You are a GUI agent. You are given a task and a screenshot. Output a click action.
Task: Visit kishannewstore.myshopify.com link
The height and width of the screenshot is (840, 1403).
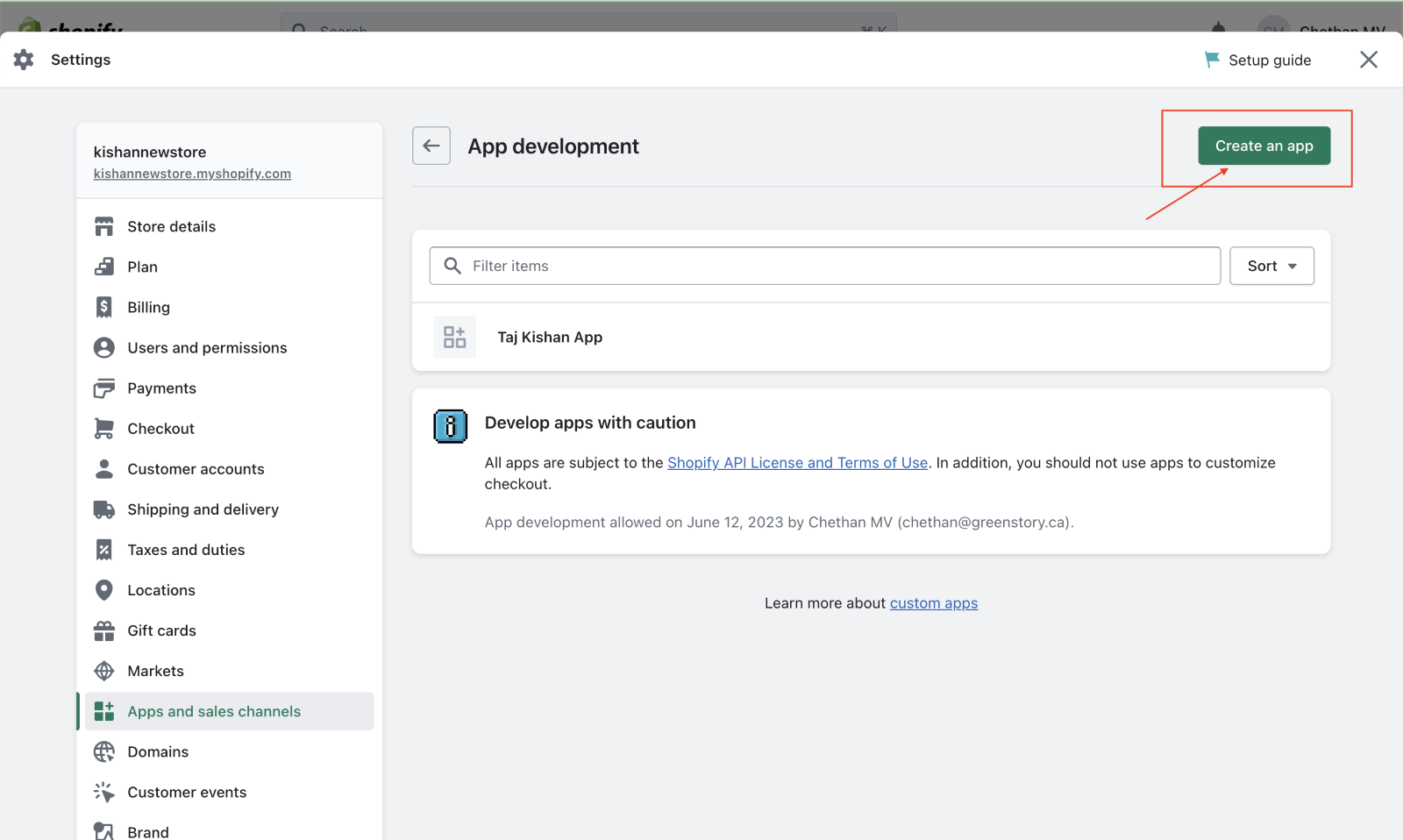click(x=192, y=174)
